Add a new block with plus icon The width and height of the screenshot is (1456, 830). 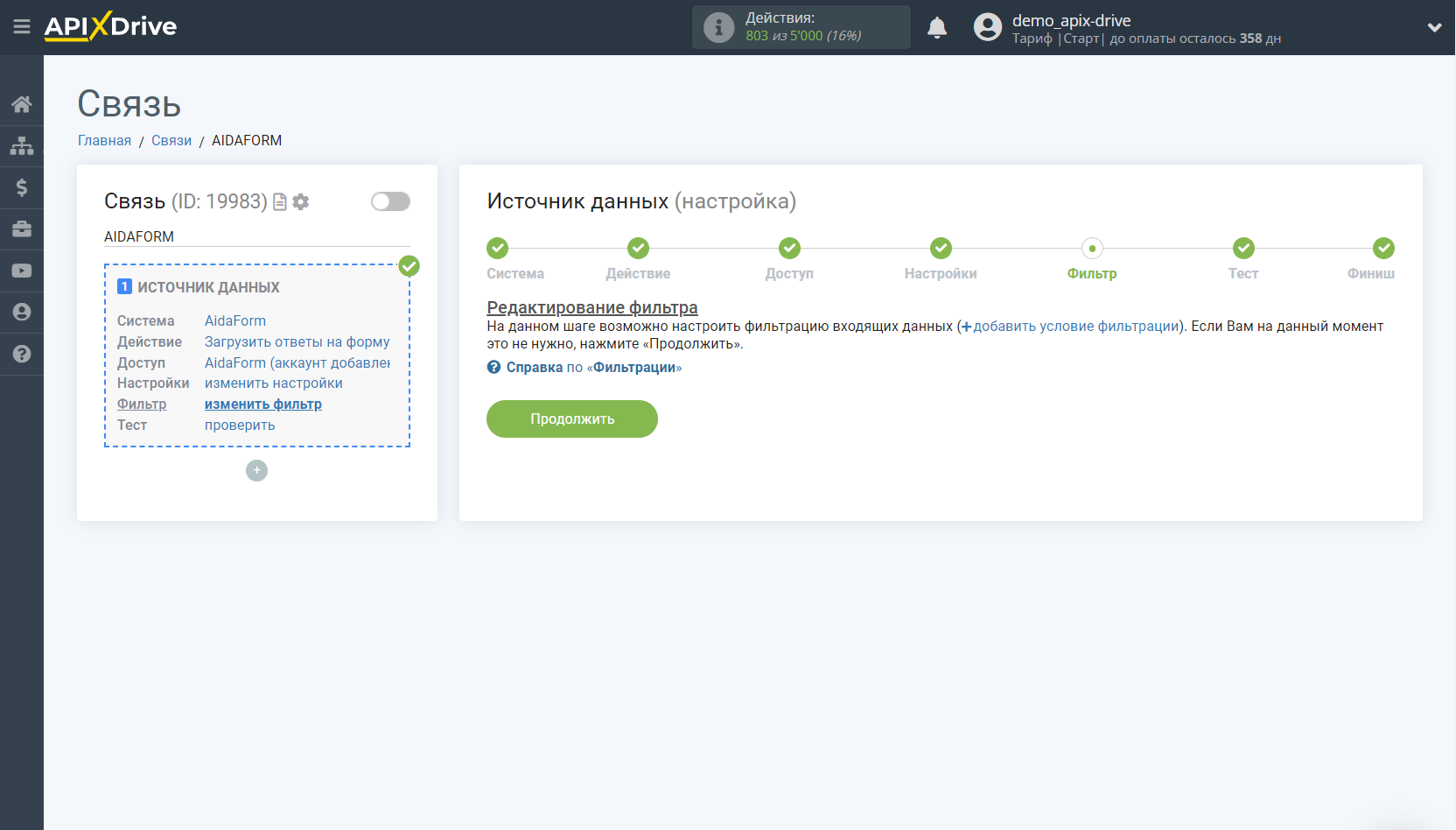(x=256, y=471)
